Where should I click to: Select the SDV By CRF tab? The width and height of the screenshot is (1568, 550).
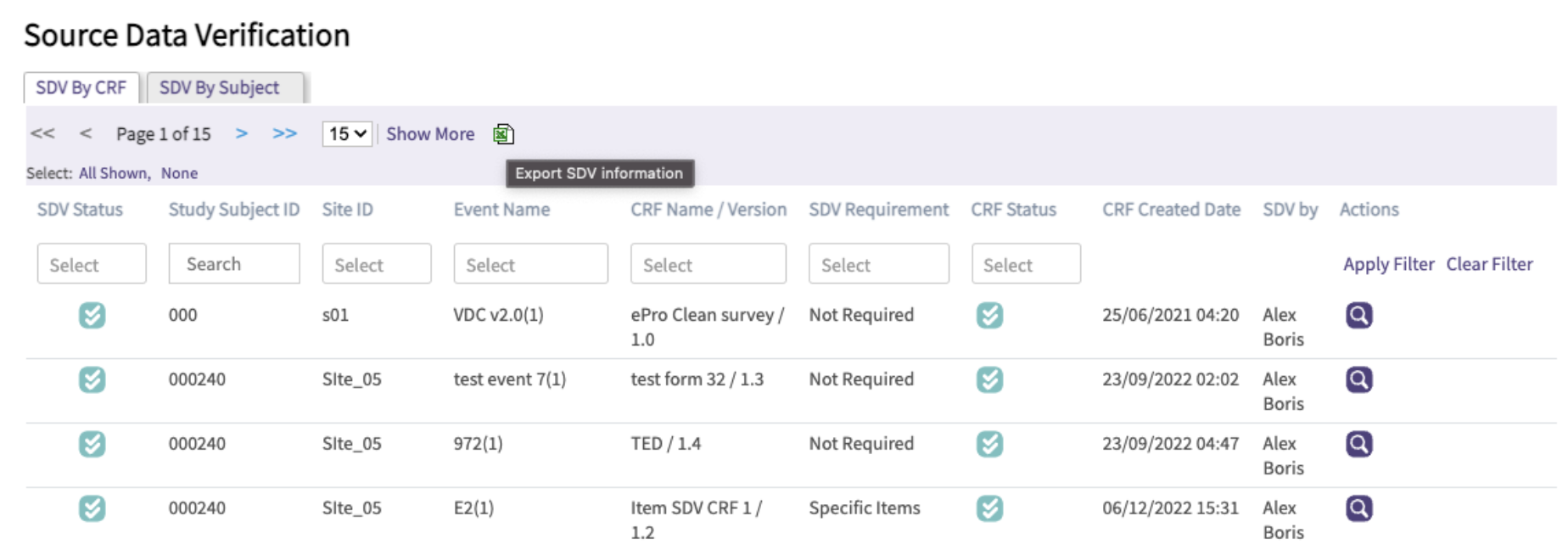tap(81, 88)
